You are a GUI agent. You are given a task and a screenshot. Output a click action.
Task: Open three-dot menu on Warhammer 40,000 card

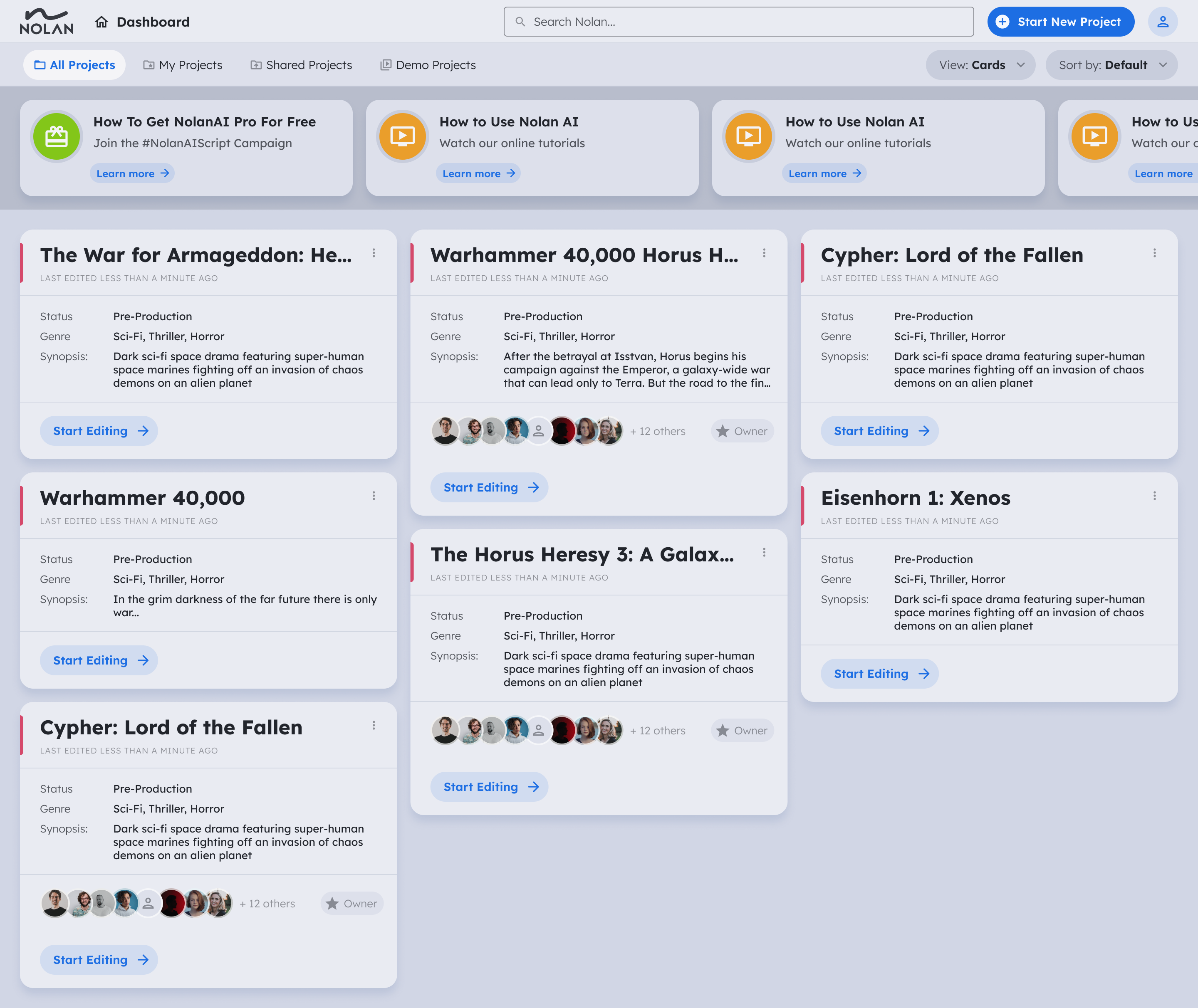373,496
